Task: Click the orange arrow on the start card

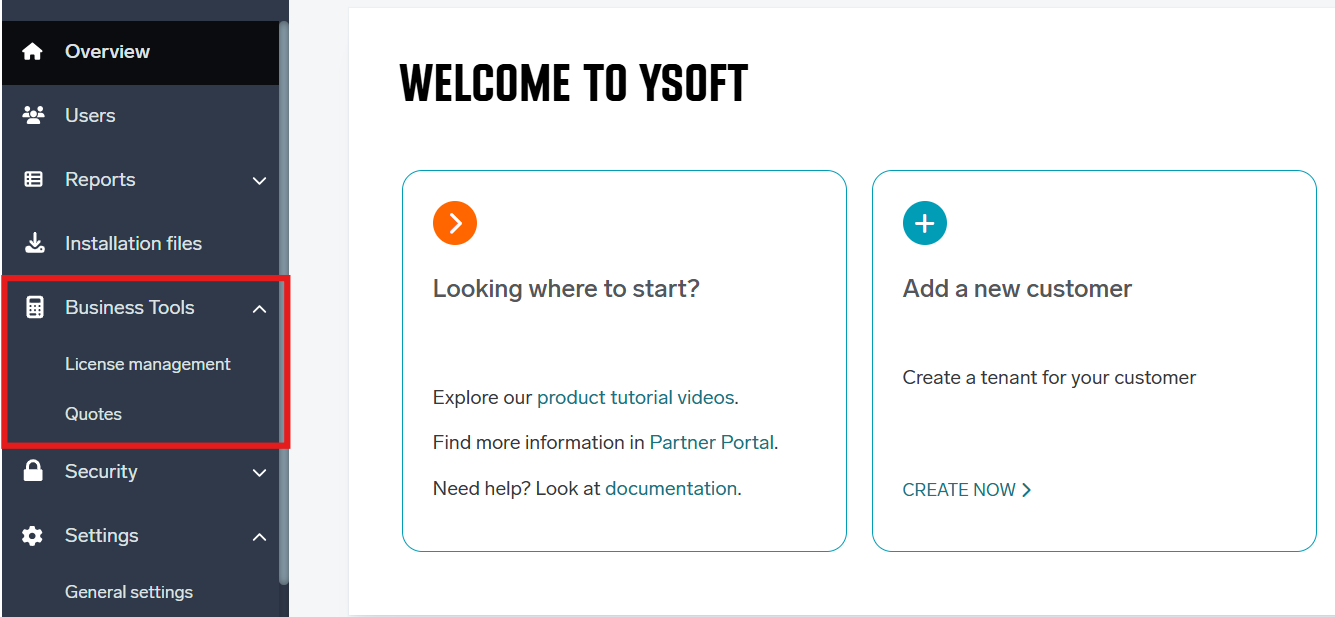Action: click(x=455, y=223)
